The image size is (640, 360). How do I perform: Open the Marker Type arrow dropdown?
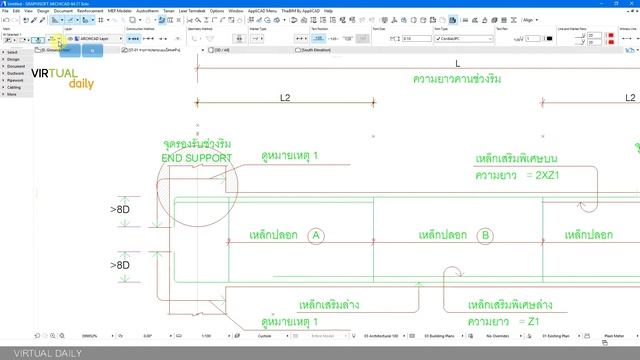point(257,39)
